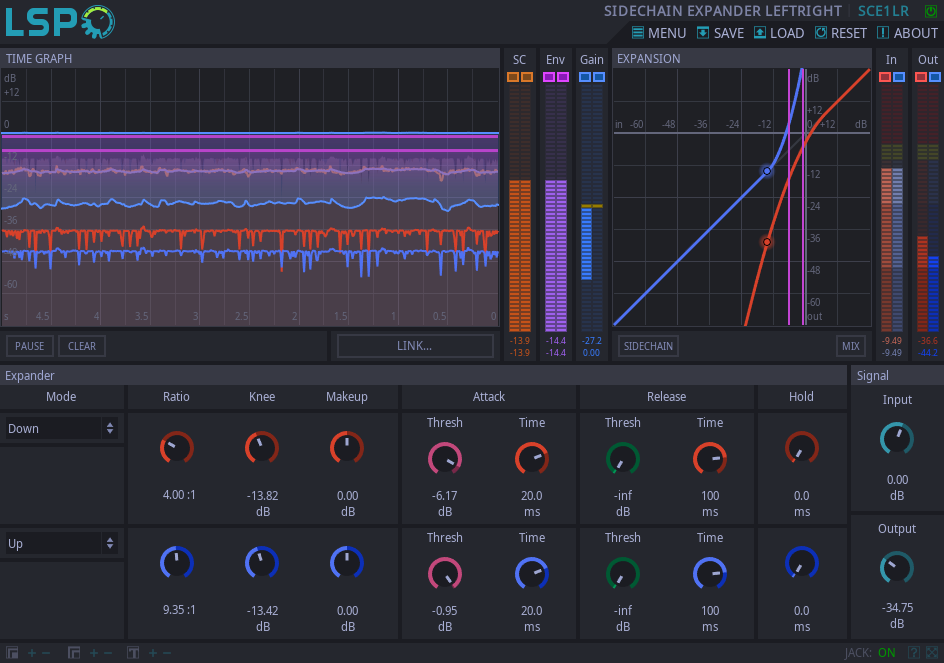Click the blue Attack Time knob in the Up row
This screenshot has height=663, width=944.
click(532, 574)
